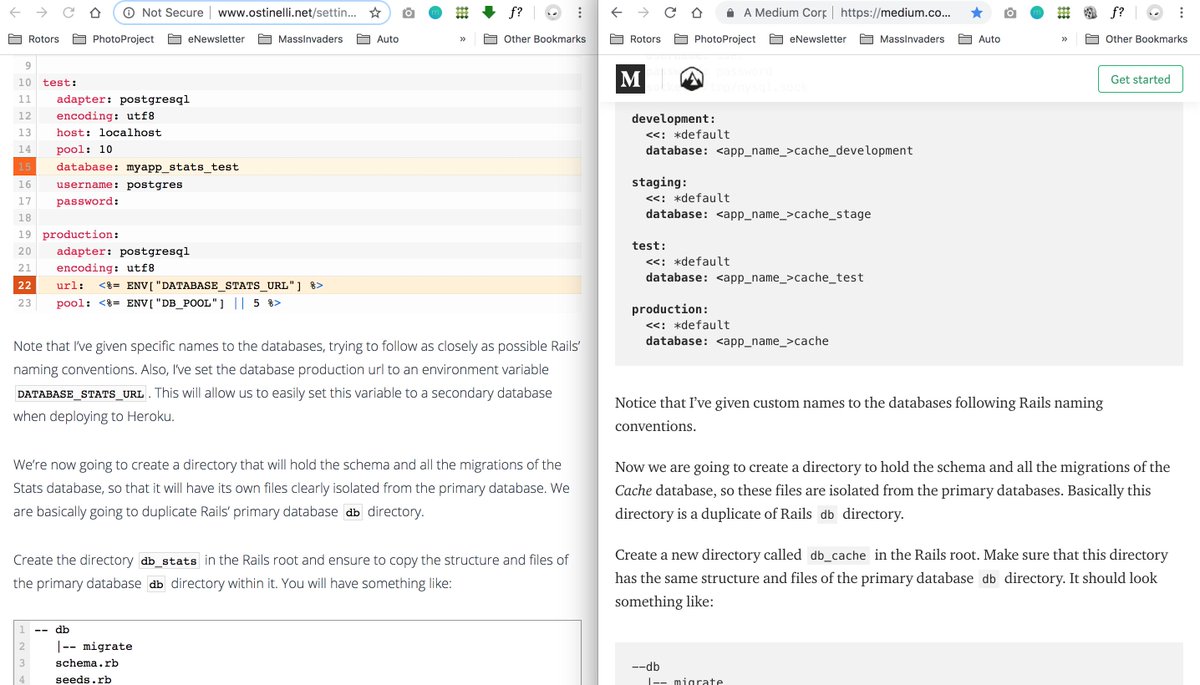The width and height of the screenshot is (1200, 685).
Task: Click '<app_name>cache_test' database line on Medium
Action: (x=755, y=277)
